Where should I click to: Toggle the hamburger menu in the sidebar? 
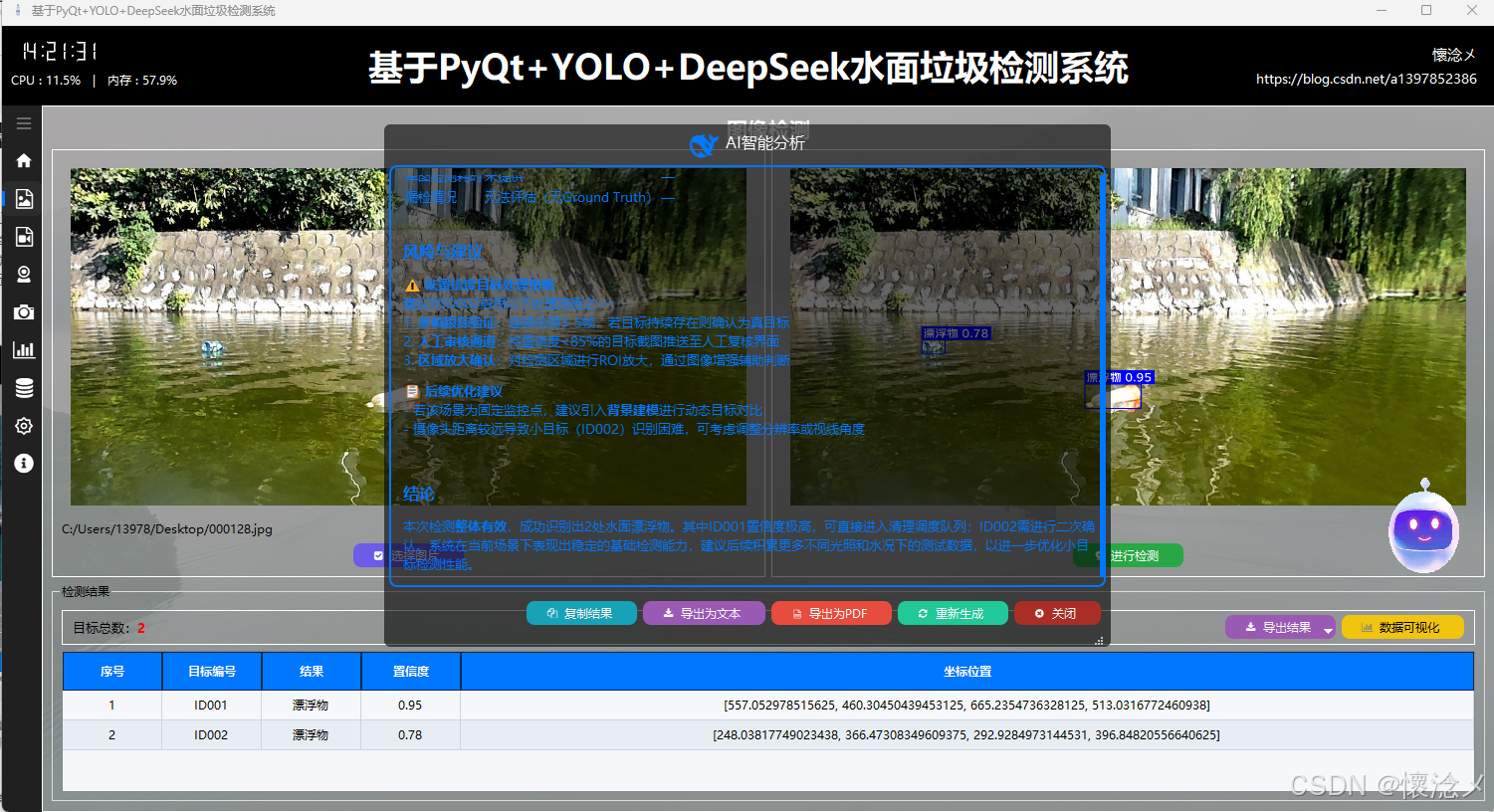point(24,123)
